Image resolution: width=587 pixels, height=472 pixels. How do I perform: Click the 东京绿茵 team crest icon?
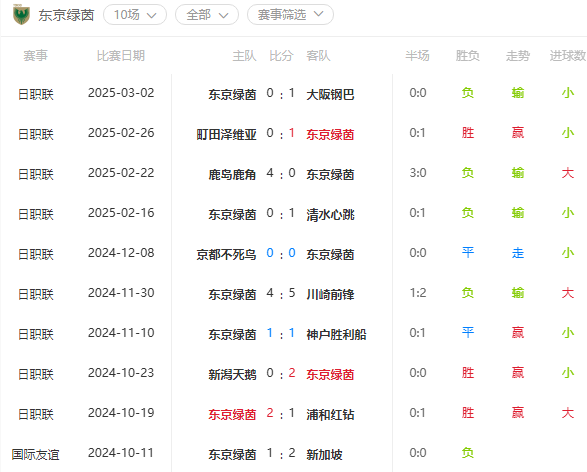(x=21, y=15)
